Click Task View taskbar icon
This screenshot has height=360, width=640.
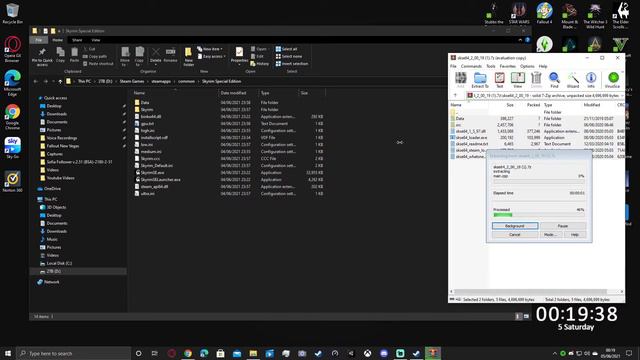(x=154, y=353)
